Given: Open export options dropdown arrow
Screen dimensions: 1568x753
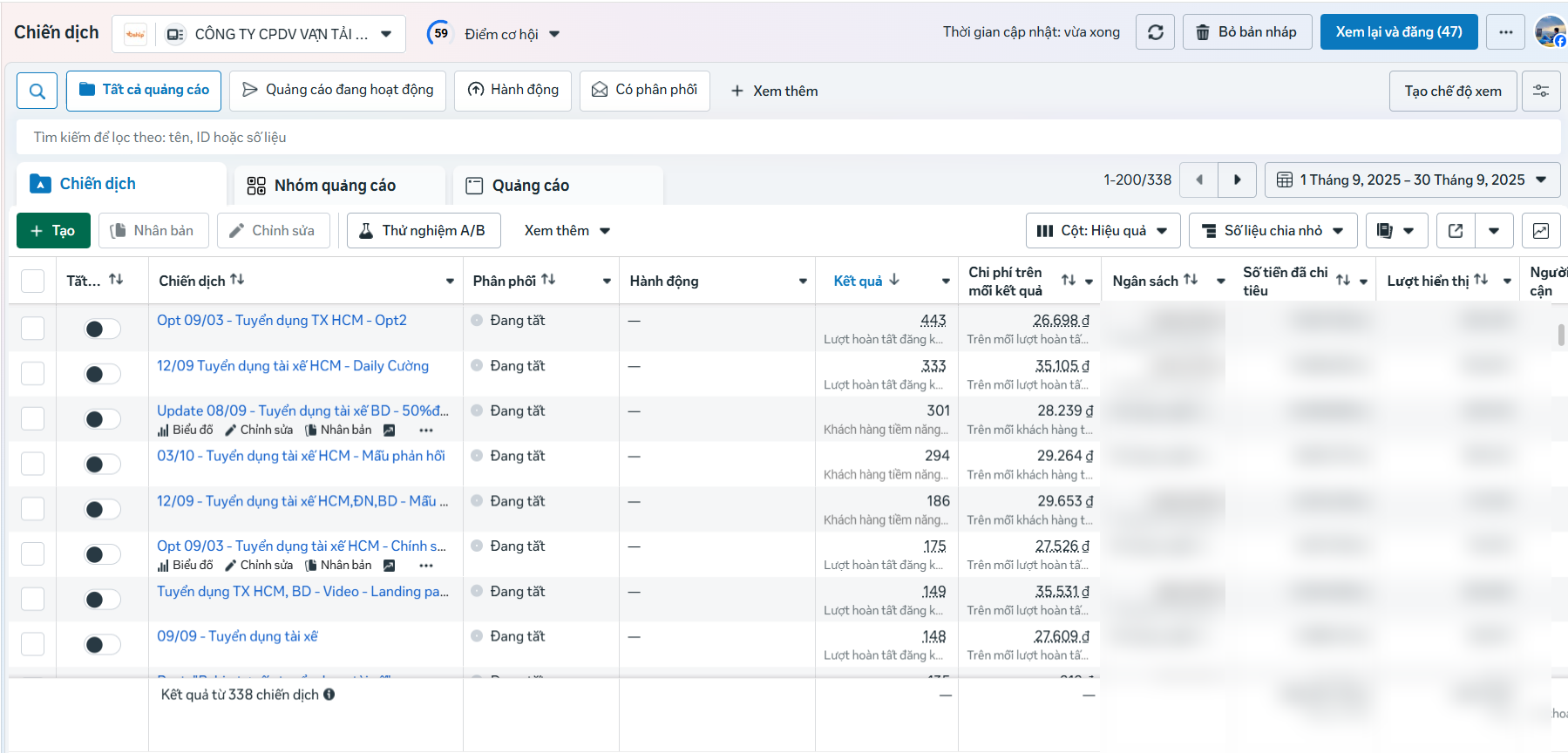Looking at the screenshot, I should [1494, 231].
